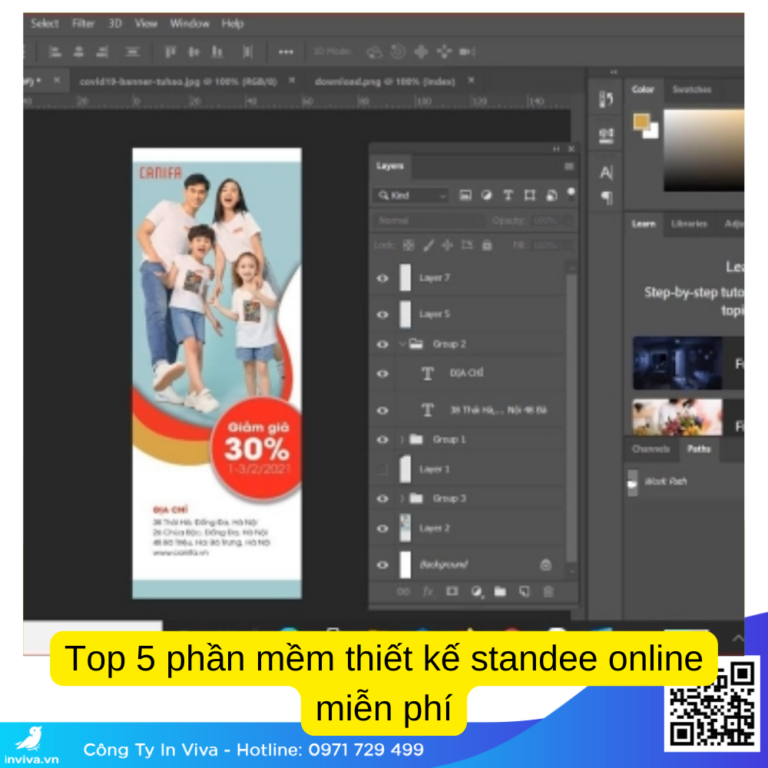Open the three-dots more align options
The image size is (768, 768).
[x=286, y=52]
